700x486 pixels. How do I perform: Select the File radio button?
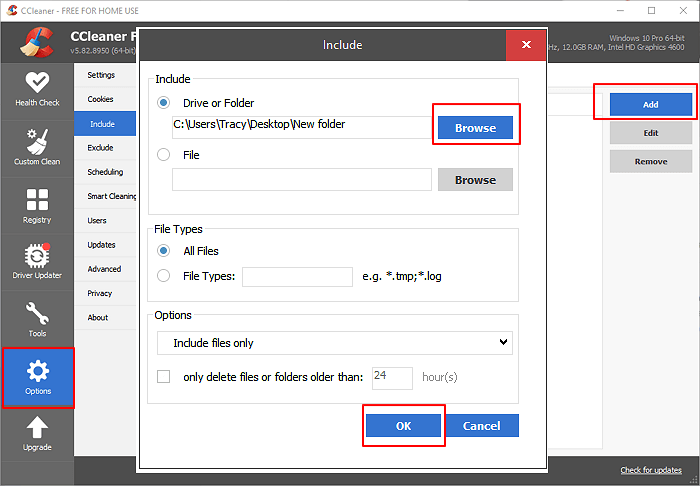[x=163, y=155]
